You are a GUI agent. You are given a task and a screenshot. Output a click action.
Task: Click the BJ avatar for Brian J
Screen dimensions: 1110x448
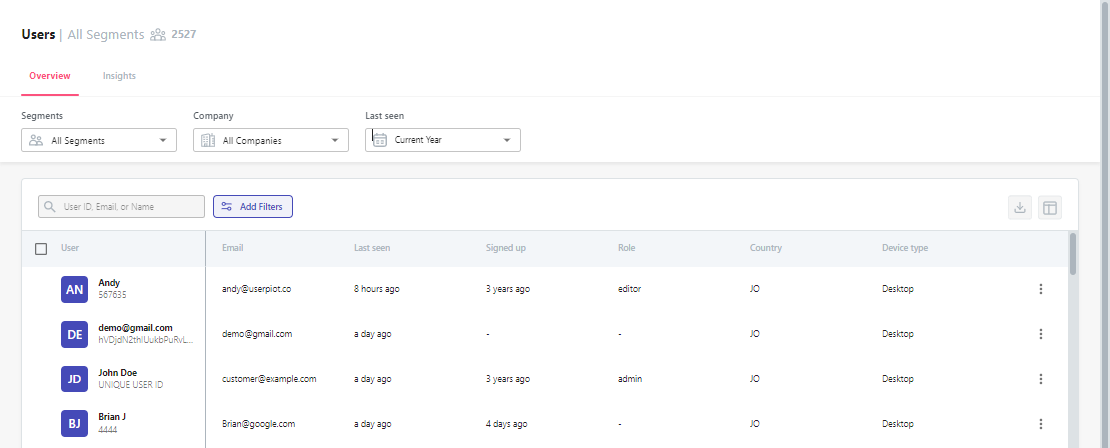pos(74,424)
